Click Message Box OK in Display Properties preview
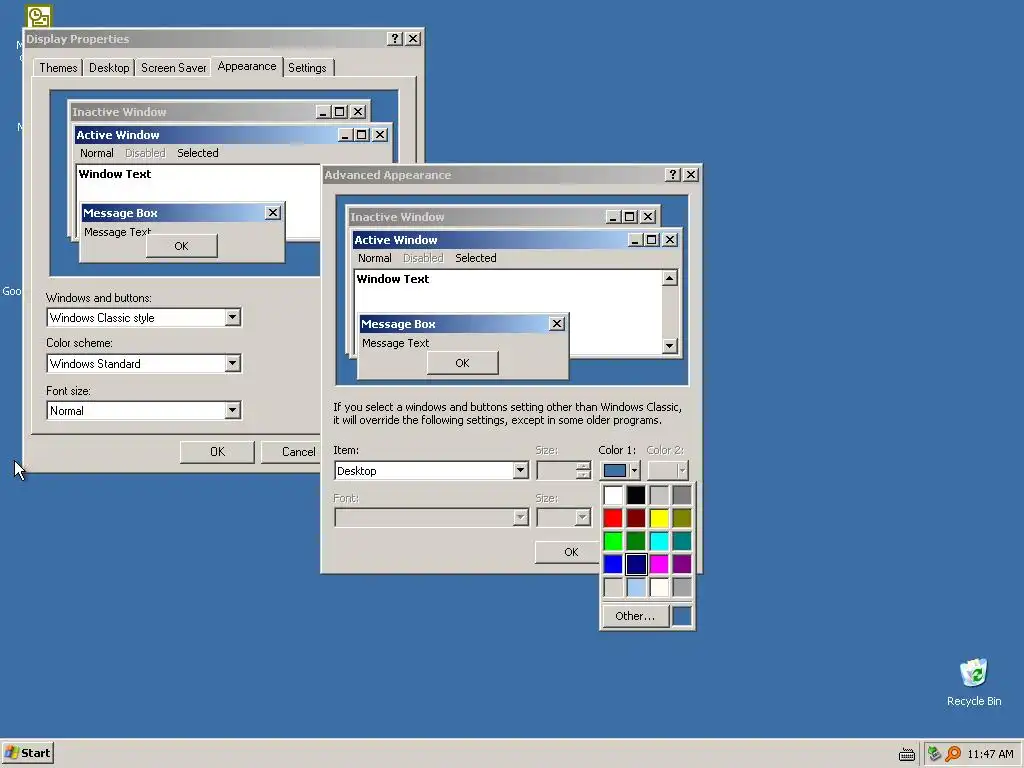This screenshot has height=768, width=1024. [182, 246]
